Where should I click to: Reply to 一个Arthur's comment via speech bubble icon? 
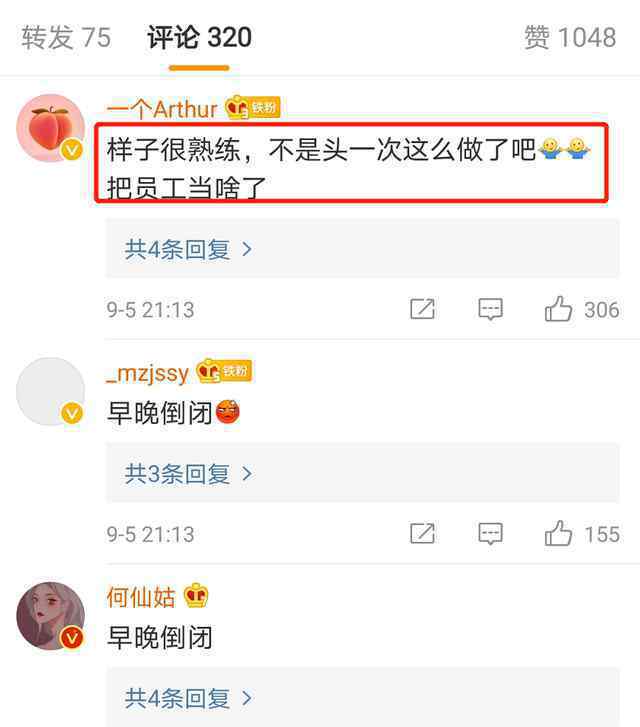[x=490, y=309]
